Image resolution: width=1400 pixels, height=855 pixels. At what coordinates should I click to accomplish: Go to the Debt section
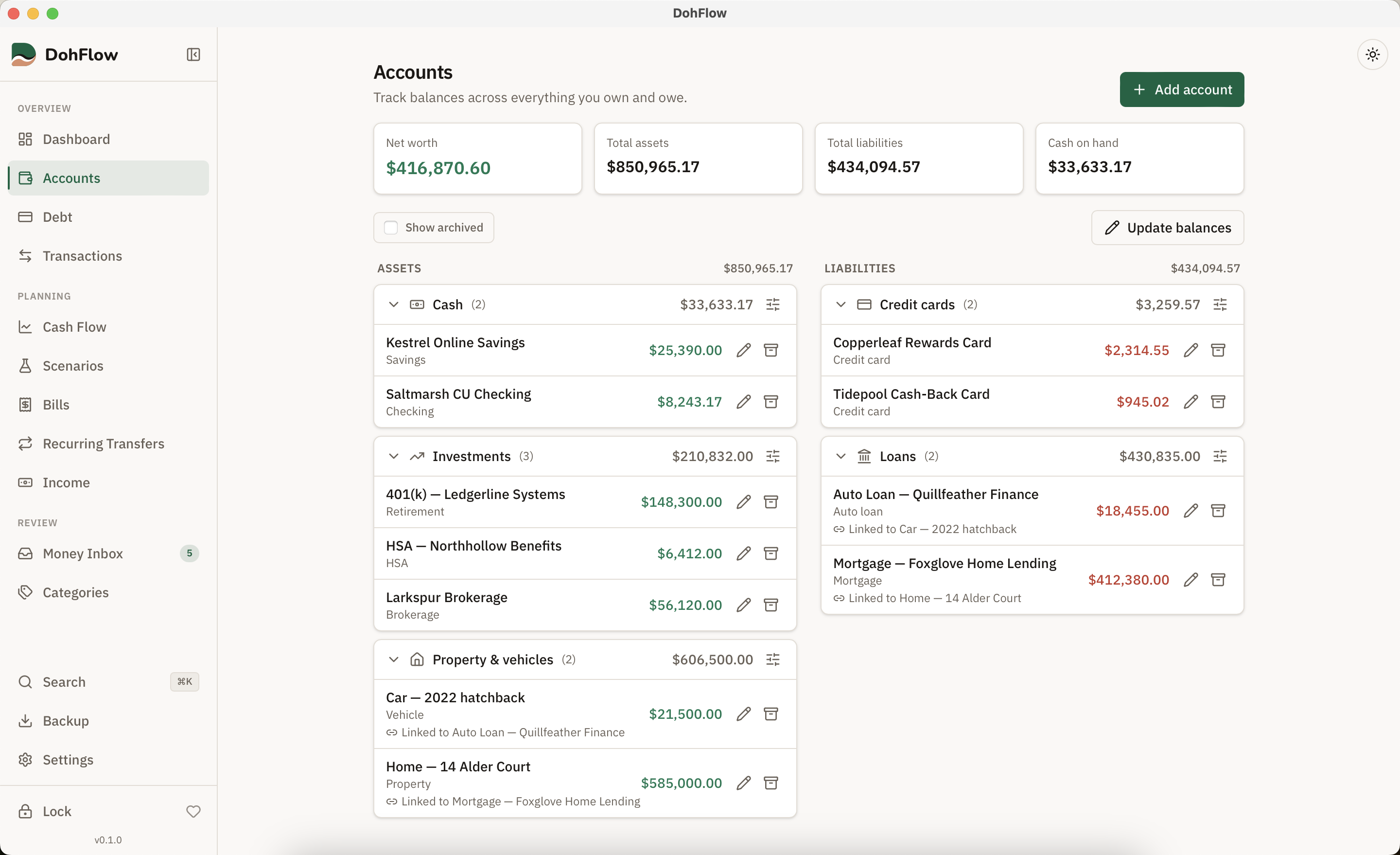click(108, 217)
